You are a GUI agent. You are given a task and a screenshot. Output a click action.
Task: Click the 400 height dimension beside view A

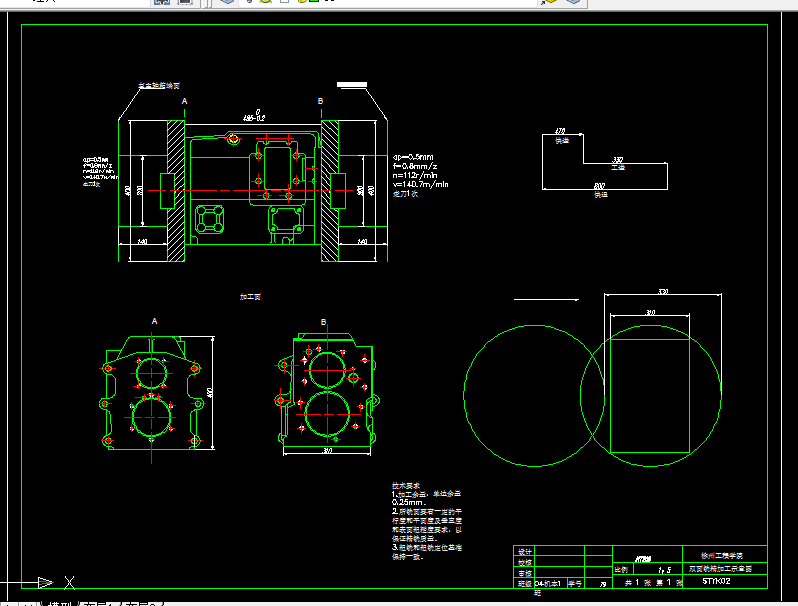pos(210,393)
